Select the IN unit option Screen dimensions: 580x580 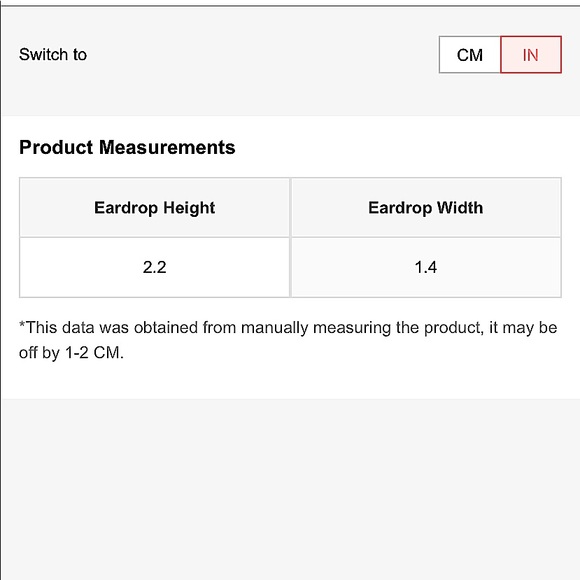(531, 55)
